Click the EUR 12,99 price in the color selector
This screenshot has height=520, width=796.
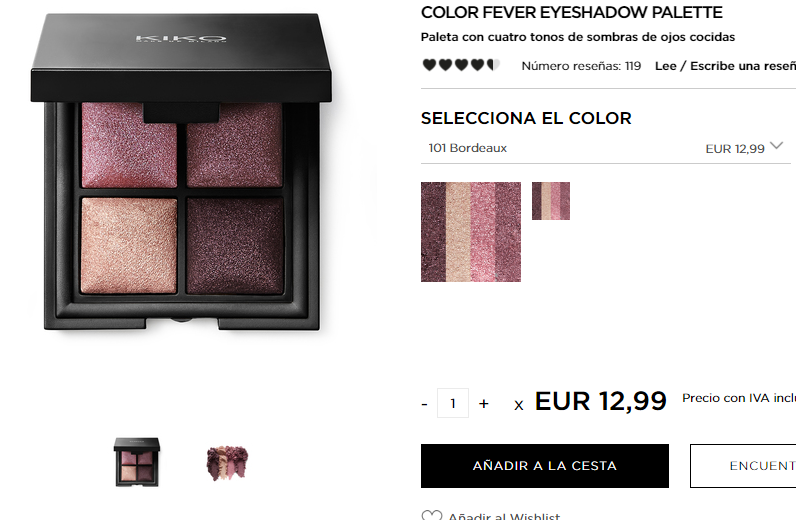click(x=735, y=149)
